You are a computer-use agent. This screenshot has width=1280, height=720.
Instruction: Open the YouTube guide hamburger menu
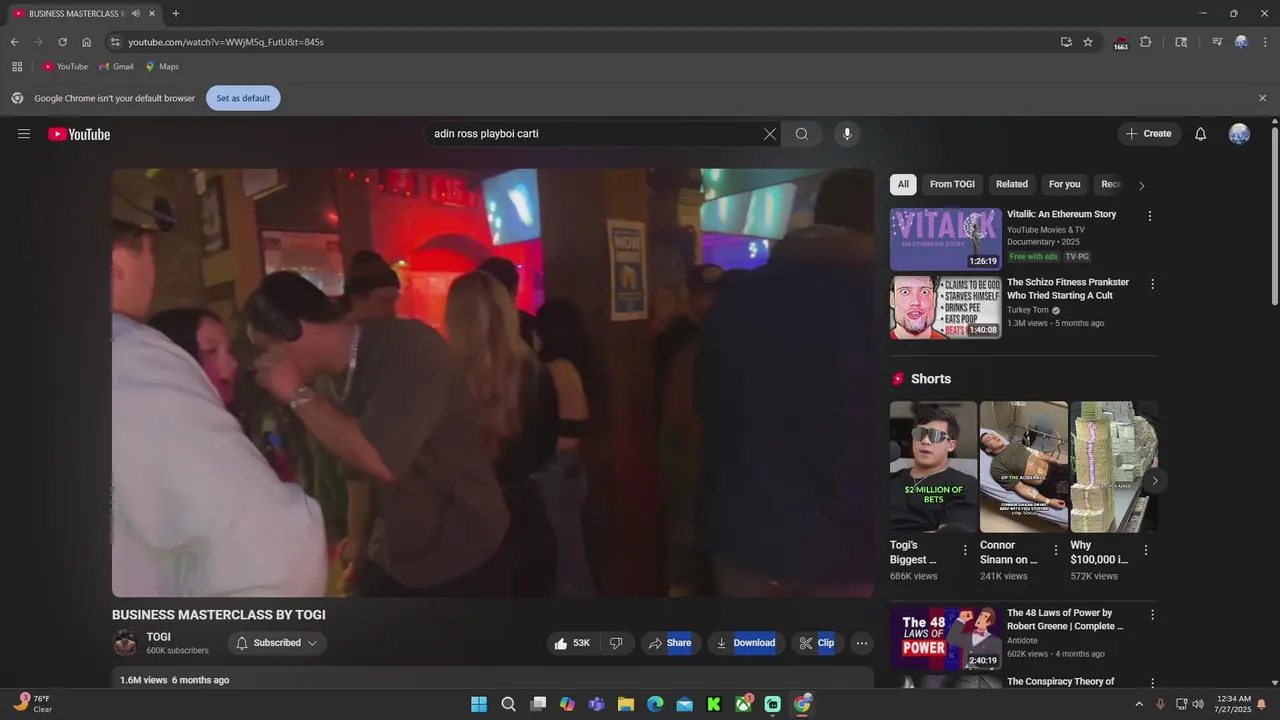click(x=24, y=134)
